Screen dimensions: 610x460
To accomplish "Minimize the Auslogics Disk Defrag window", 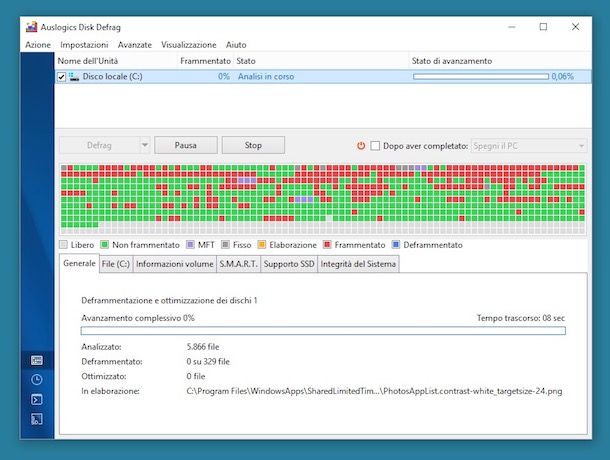I will (x=512, y=27).
